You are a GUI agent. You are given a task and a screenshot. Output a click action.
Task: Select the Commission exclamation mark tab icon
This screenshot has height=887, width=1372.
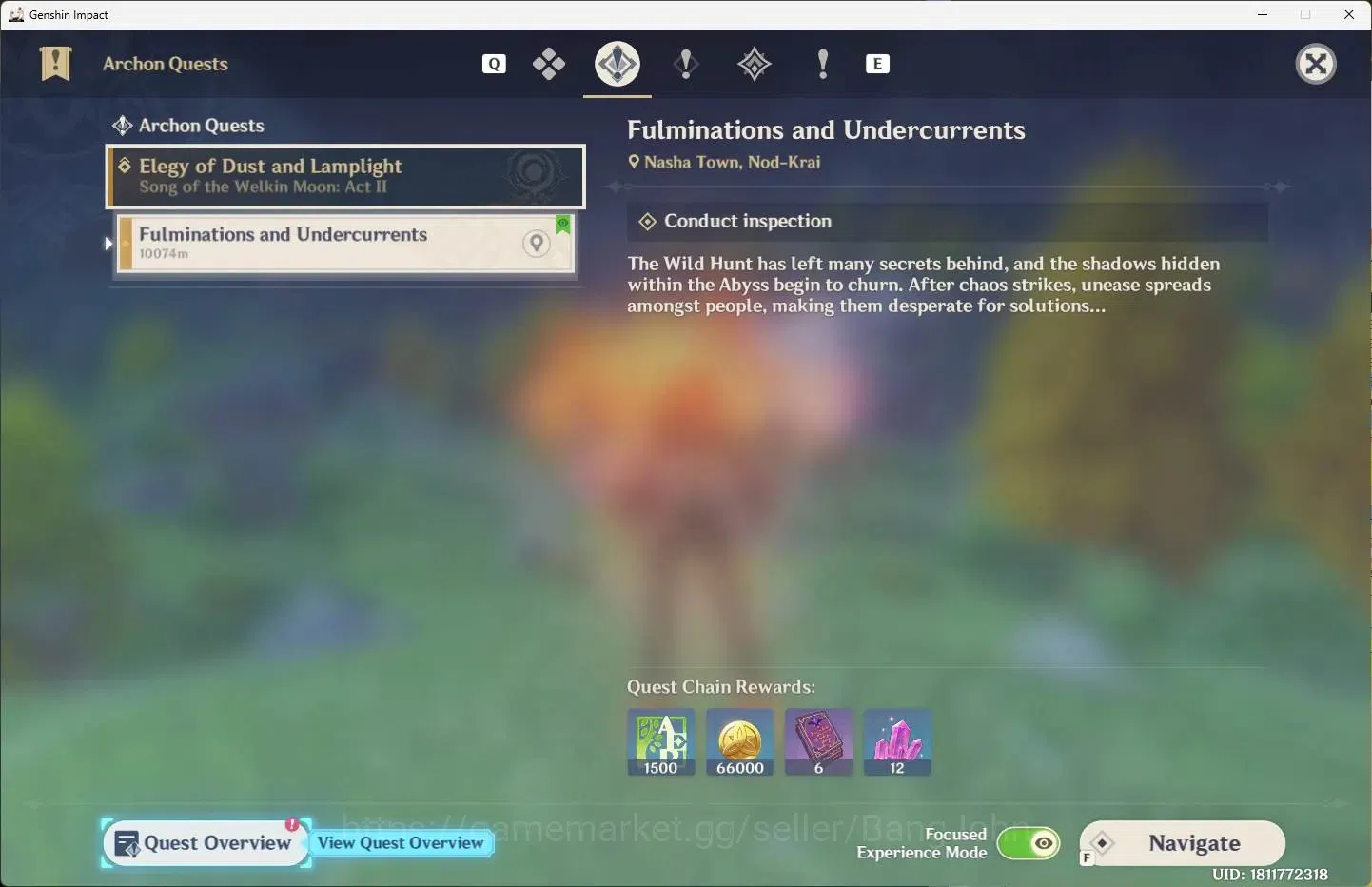(823, 64)
